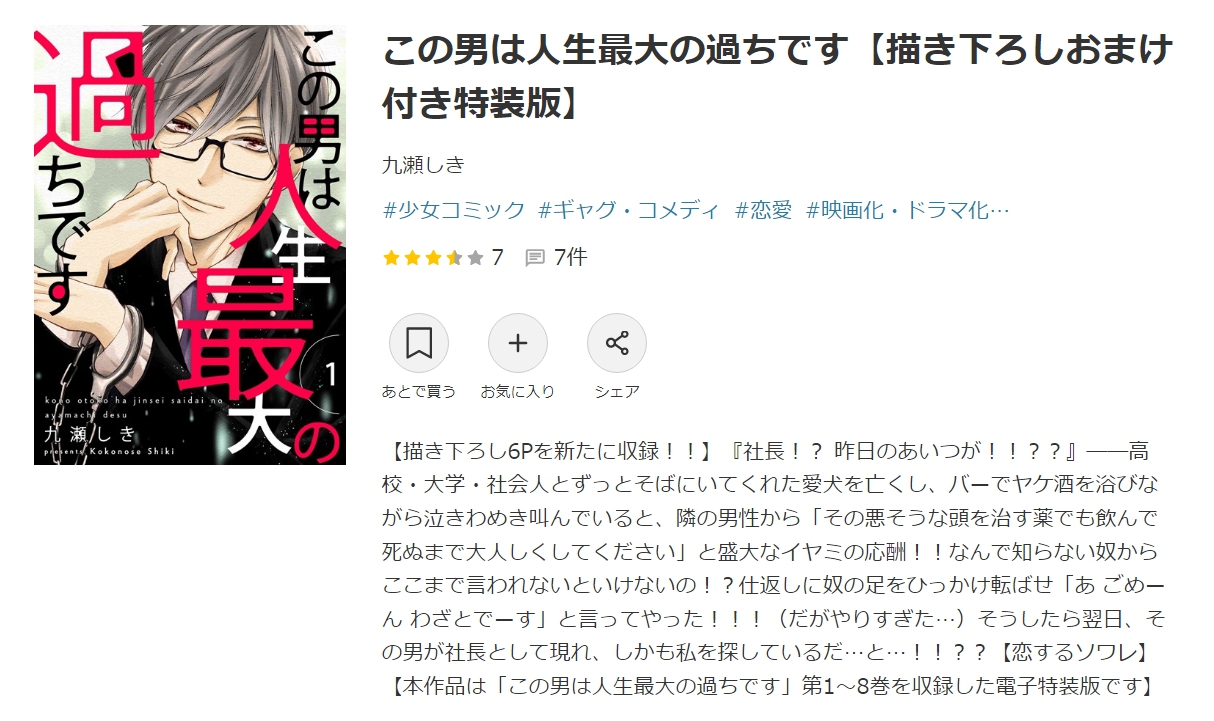Click the review comment icon
Screen dimensions: 1214x721
tap(535, 258)
